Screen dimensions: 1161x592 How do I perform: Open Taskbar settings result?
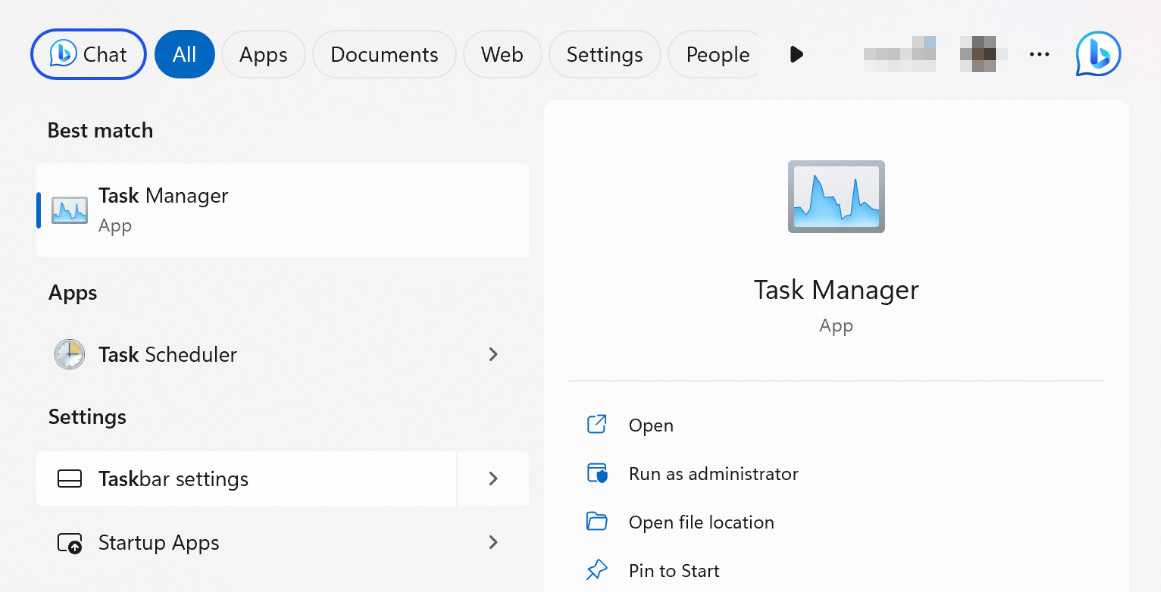click(246, 479)
